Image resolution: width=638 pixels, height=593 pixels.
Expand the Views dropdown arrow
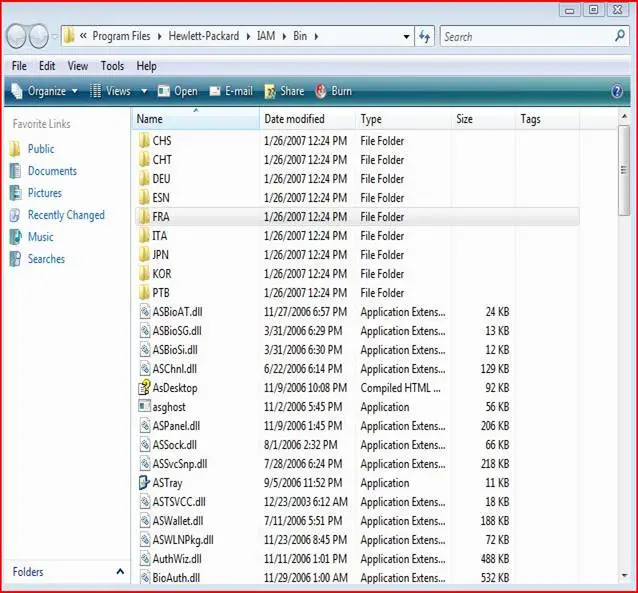[x=144, y=91]
